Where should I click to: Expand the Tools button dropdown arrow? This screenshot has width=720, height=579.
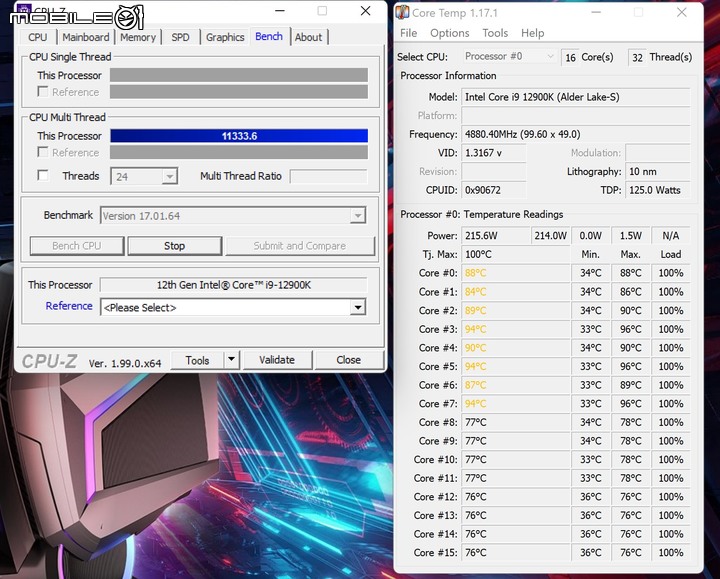[232, 360]
